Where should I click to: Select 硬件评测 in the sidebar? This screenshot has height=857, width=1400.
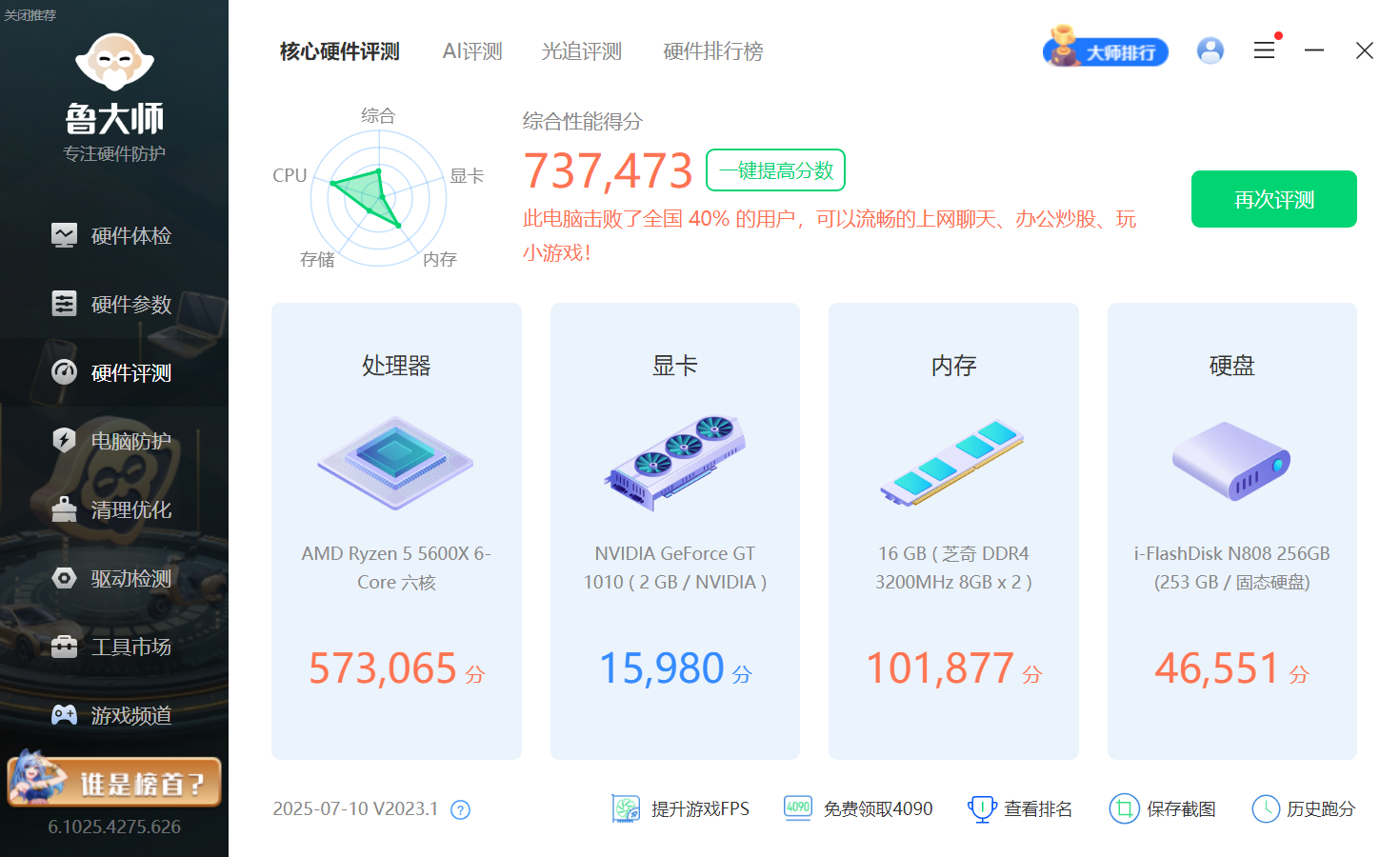pos(114,372)
